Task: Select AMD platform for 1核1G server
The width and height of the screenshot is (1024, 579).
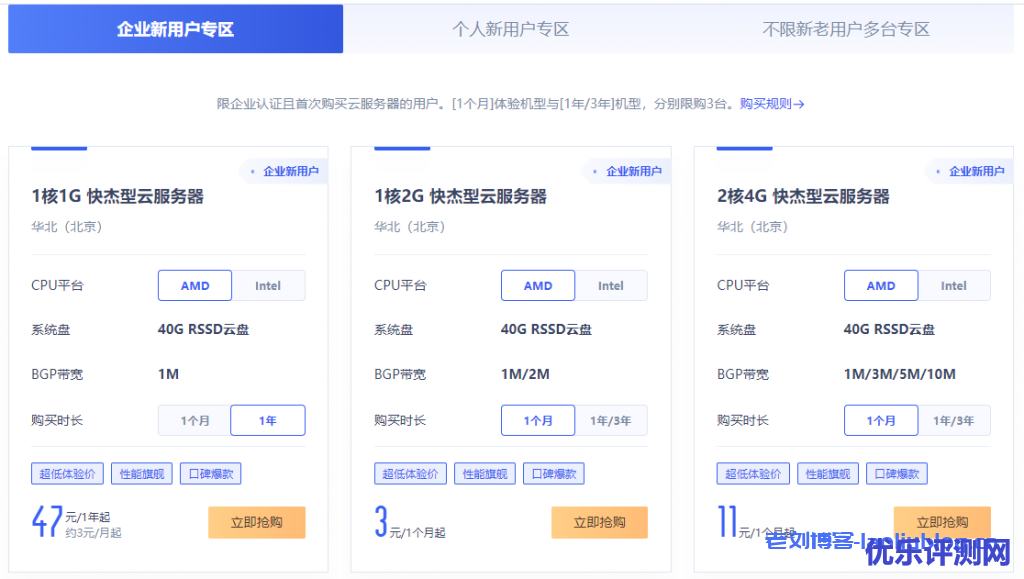Action: [195, 286]
